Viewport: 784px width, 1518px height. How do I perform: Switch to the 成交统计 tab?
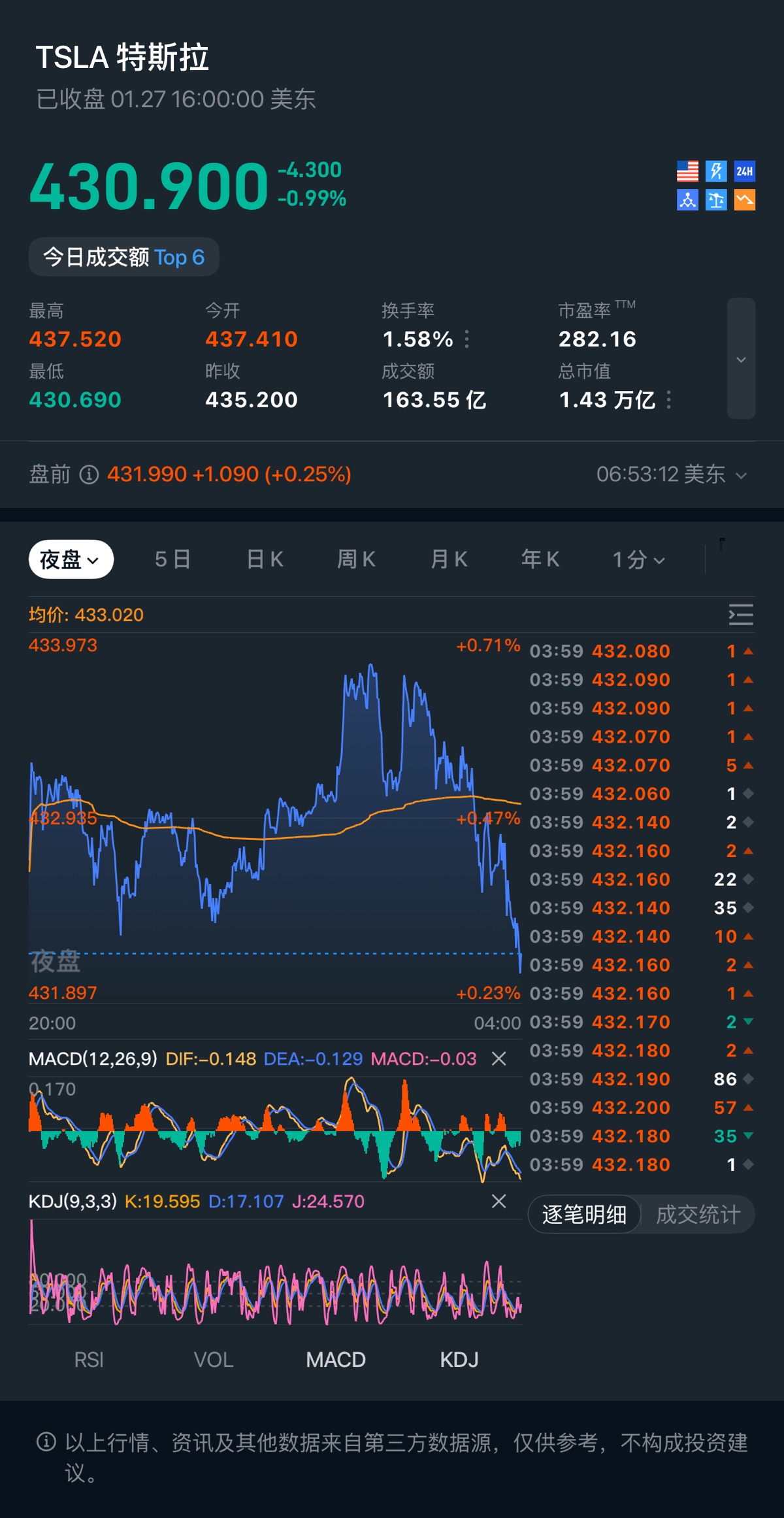click(x=698, y=1215)
